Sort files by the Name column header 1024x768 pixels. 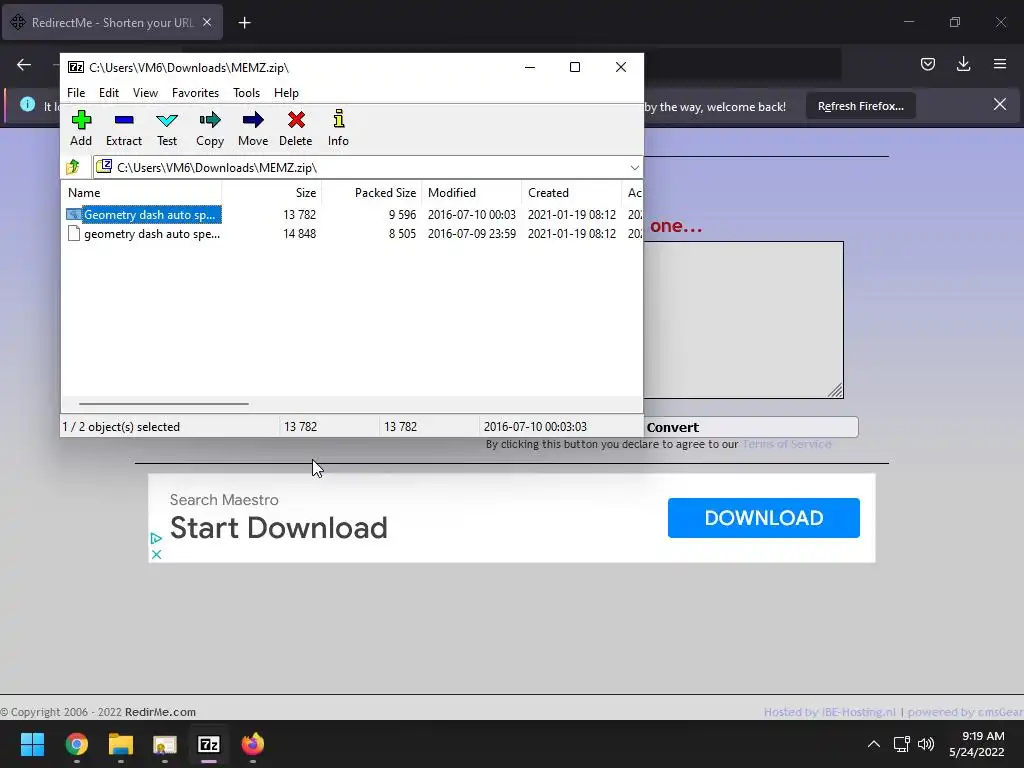coord(142,193)
